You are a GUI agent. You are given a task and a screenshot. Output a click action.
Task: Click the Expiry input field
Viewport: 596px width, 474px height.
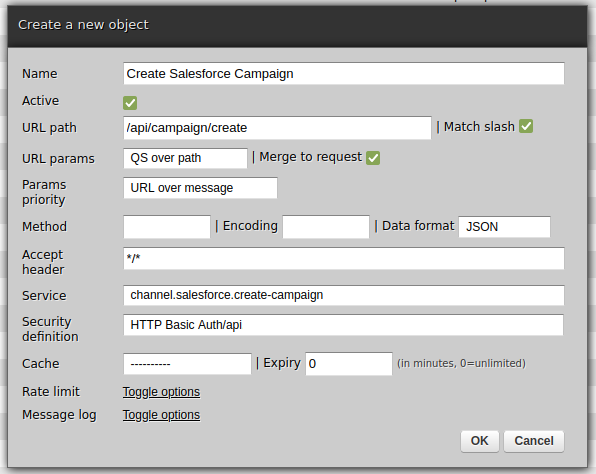[x=349, y=364]
